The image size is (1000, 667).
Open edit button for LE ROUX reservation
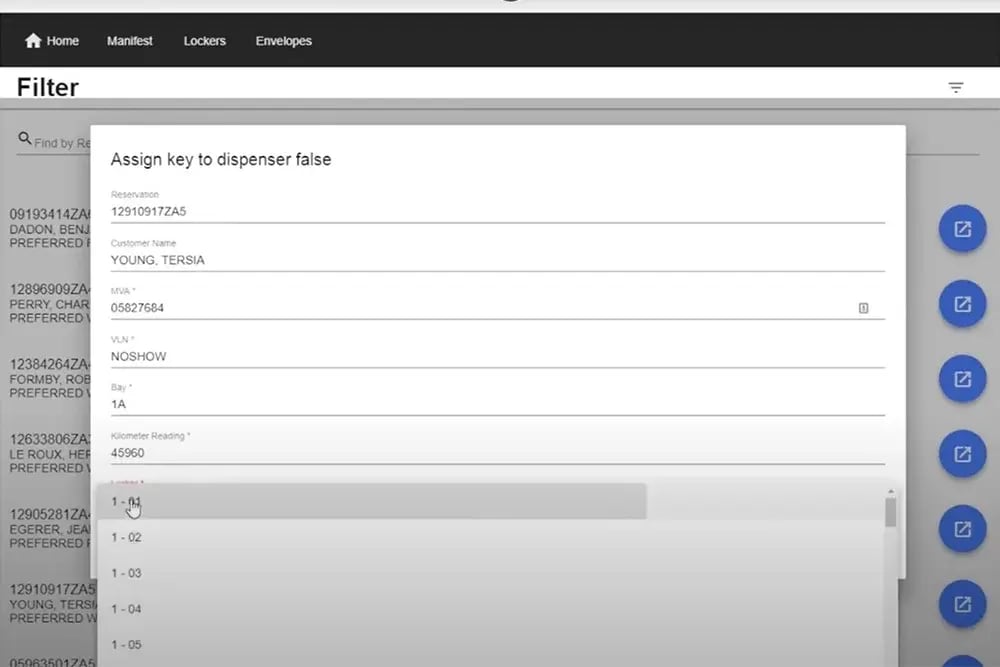(962, 454)
